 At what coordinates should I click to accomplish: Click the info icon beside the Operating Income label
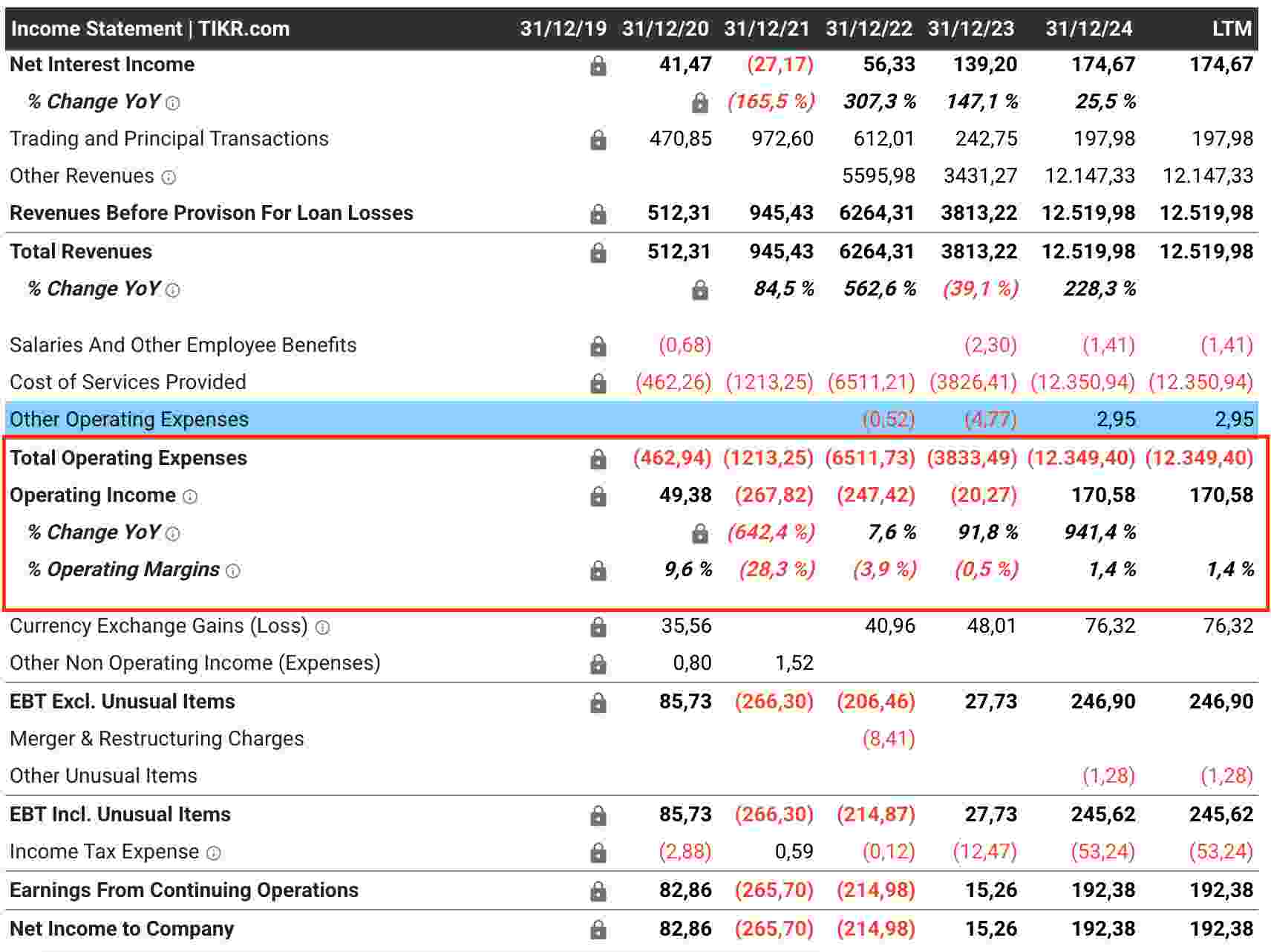point(190,497)
